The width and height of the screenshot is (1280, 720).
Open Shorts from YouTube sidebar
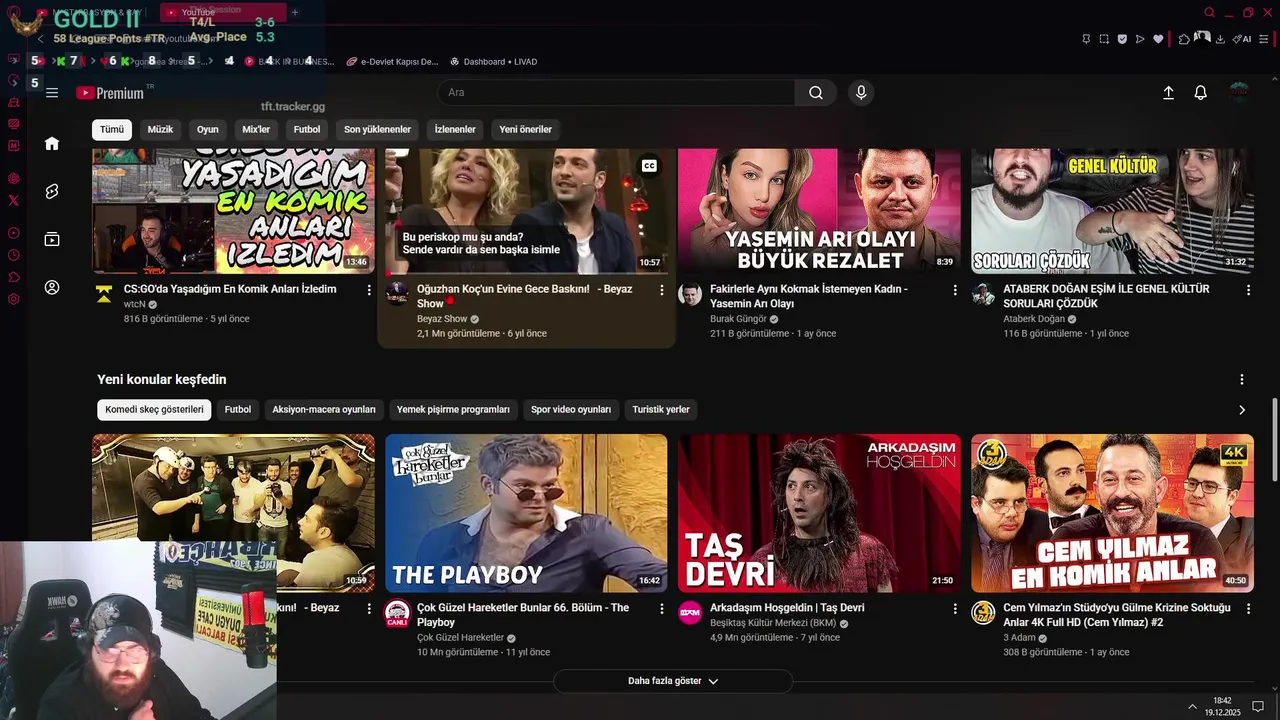click(52, 191)
